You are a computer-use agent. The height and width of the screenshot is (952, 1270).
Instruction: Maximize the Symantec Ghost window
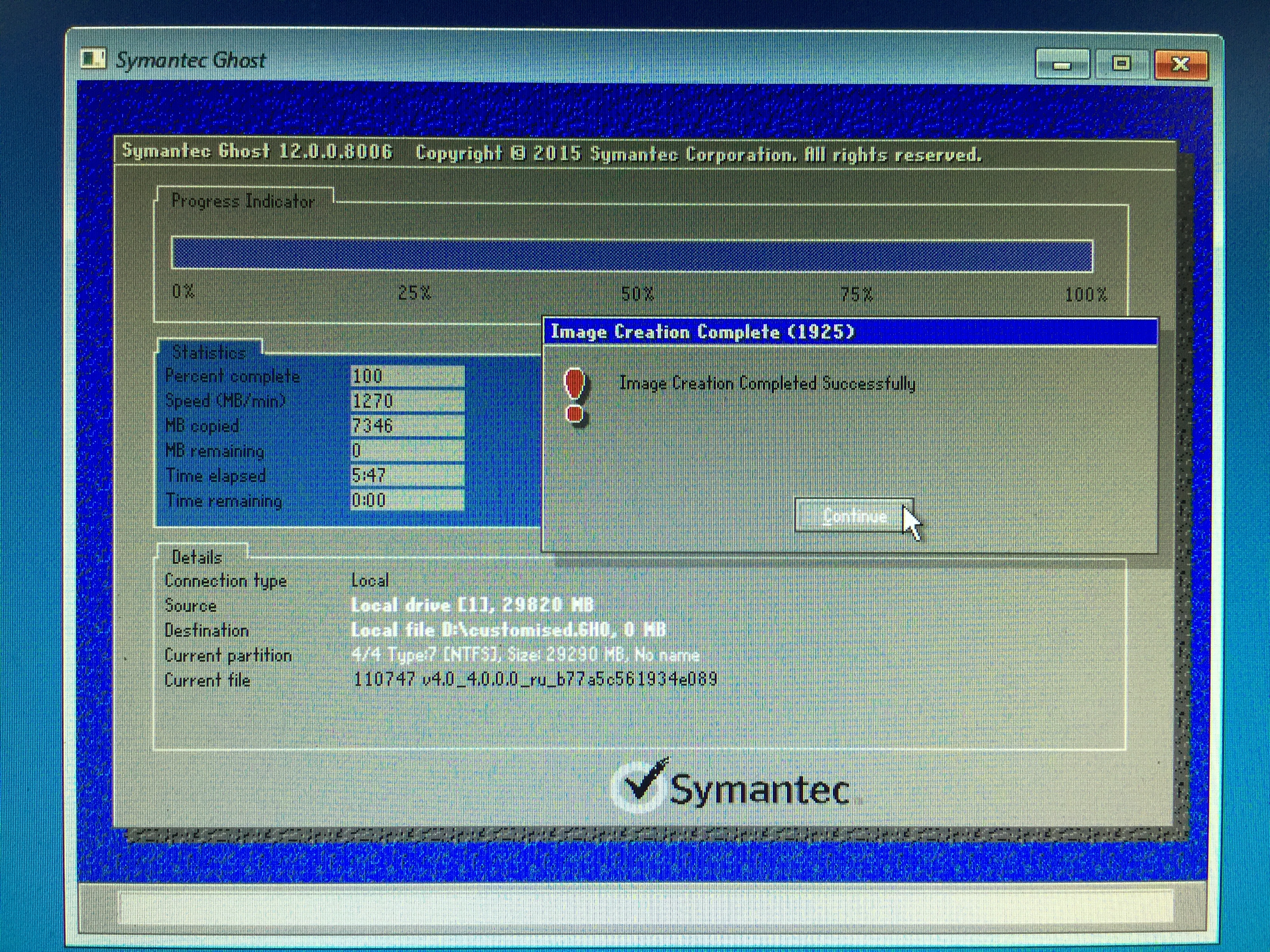click(1121, 64)
